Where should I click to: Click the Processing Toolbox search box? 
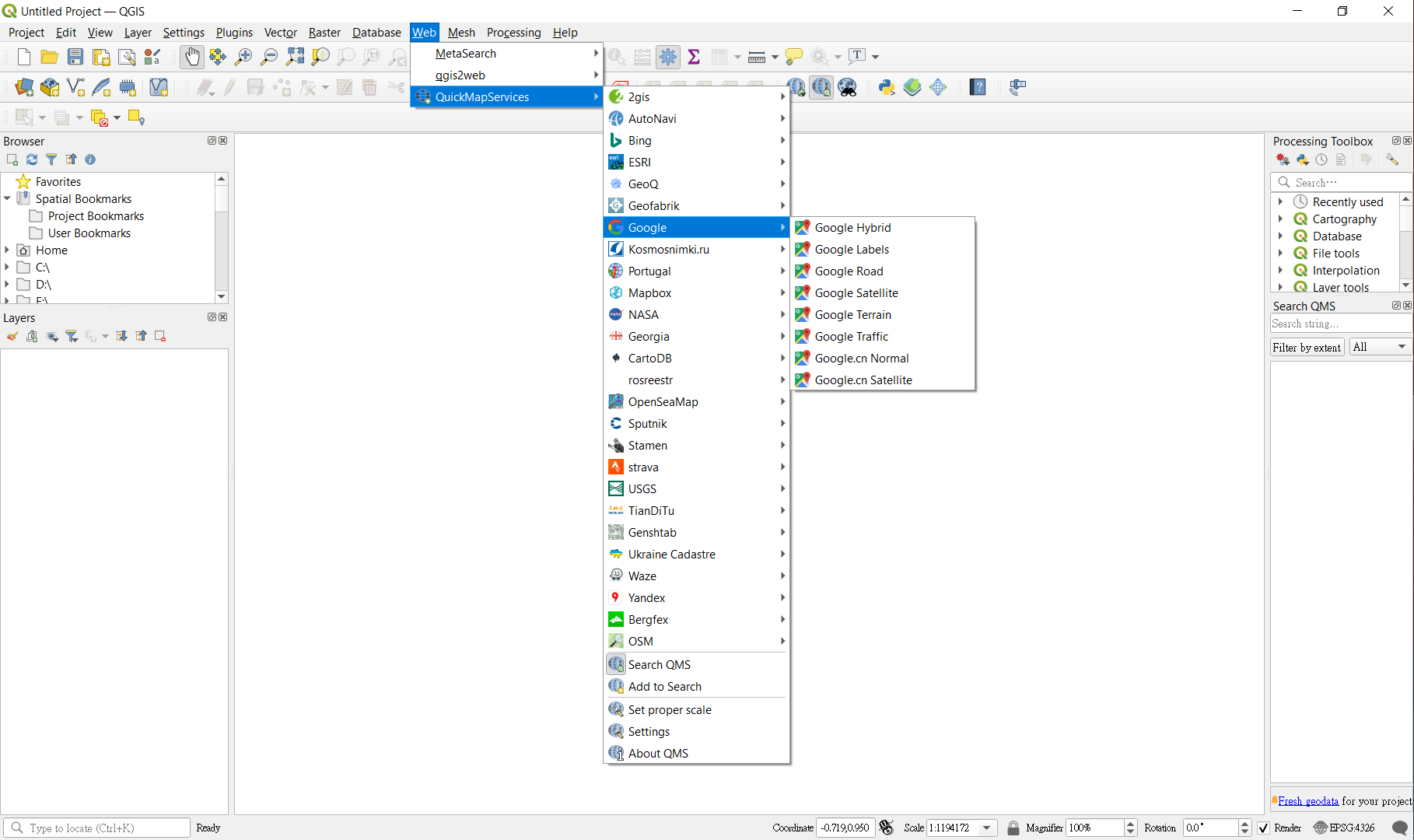click(x=1342, y=183)
